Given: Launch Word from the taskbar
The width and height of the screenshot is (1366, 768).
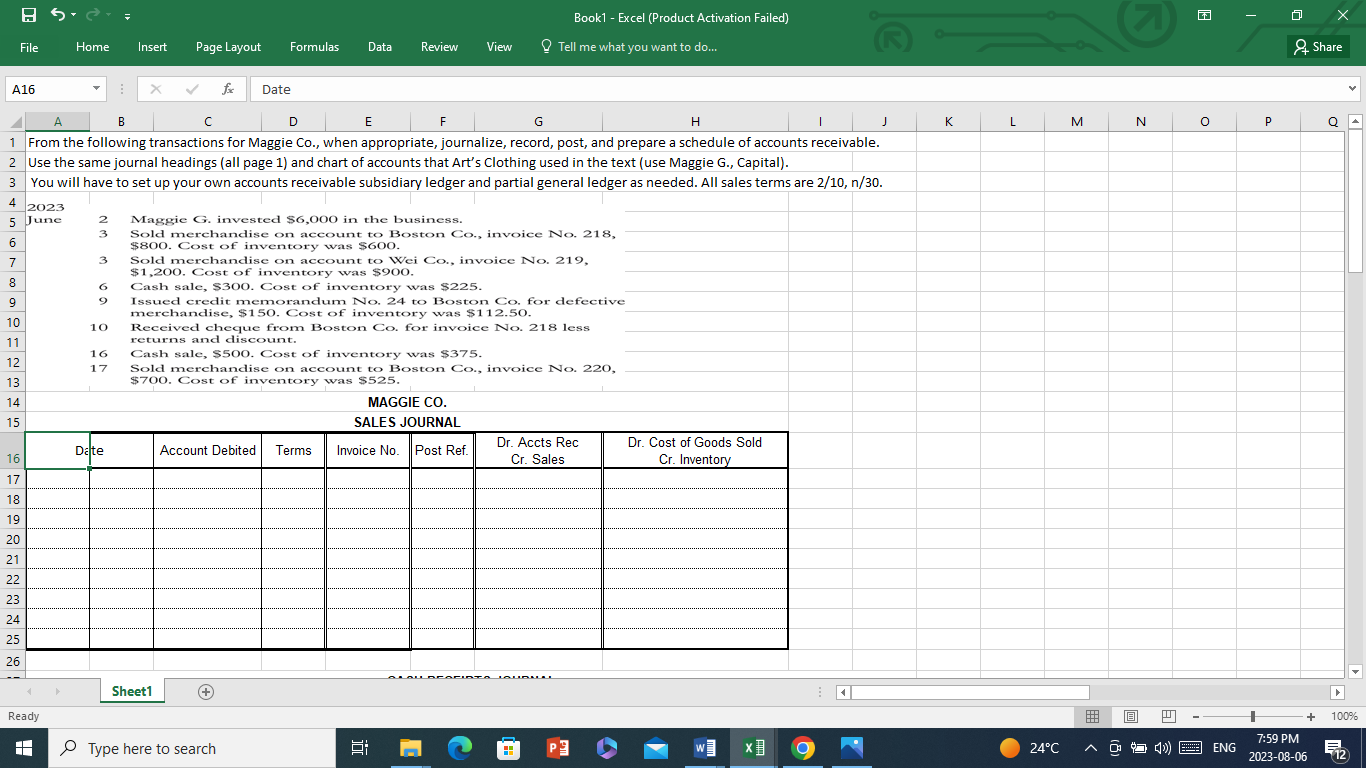Looking at the screenshot, I should pos(704,747).
